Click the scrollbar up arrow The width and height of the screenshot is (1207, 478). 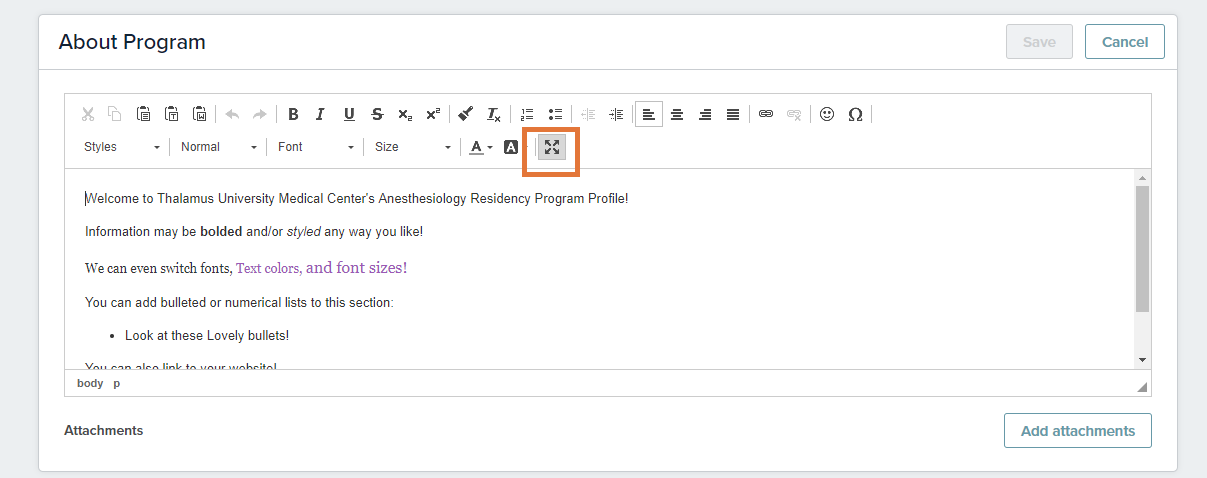[x=1143, y=177]
